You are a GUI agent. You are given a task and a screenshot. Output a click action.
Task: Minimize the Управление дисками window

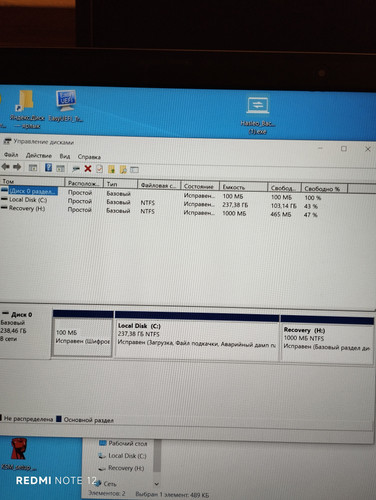pyautogui.click(x=320, y=148)
